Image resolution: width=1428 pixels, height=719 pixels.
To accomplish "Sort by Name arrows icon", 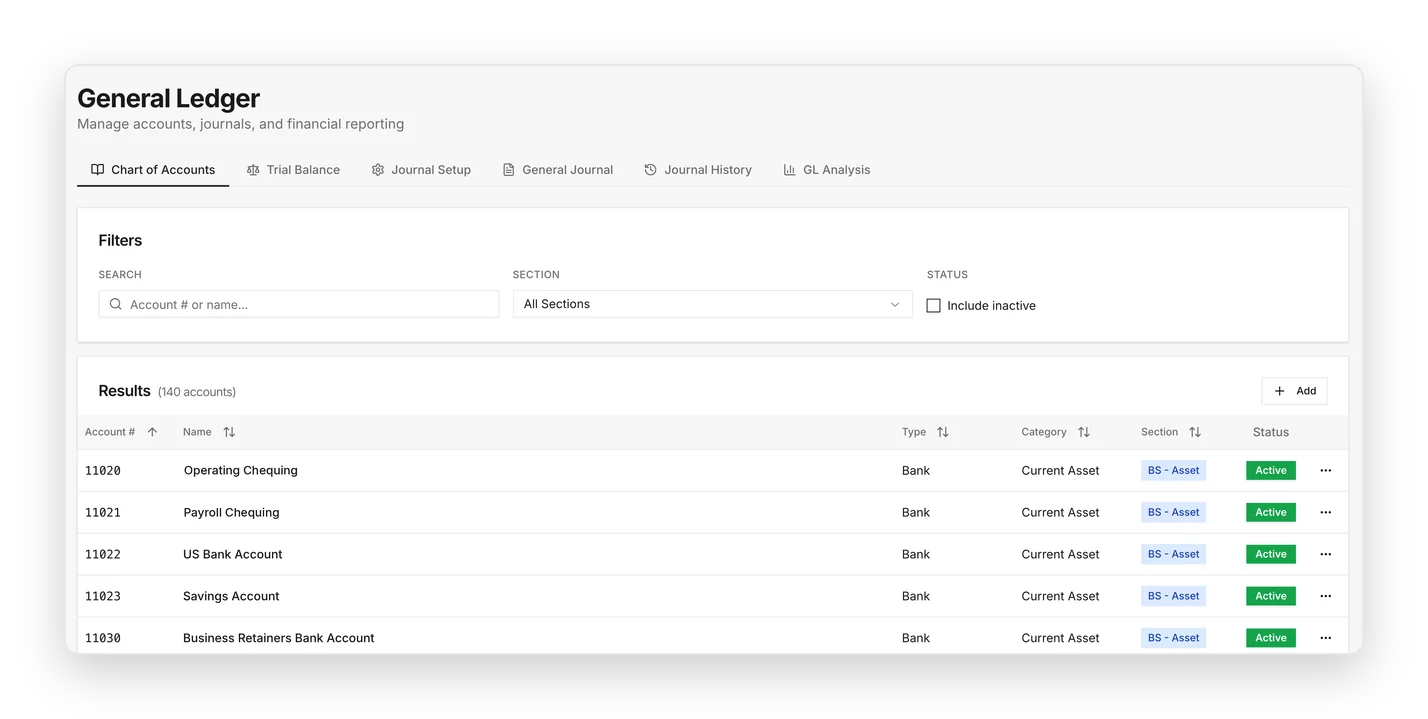I will [x=229, y=432].
